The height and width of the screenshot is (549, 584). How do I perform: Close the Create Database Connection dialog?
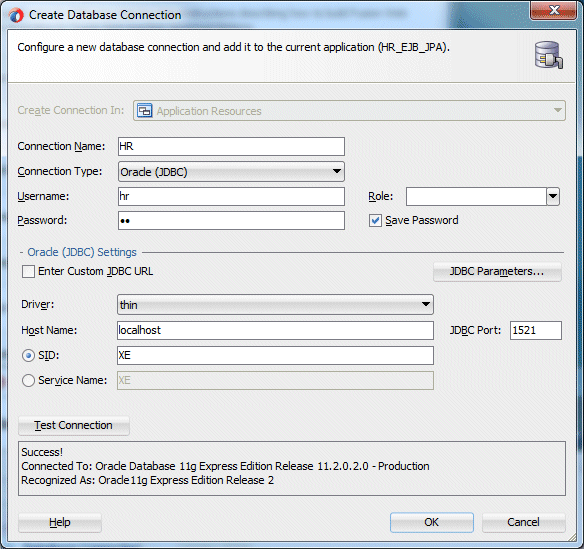(553, 10)
